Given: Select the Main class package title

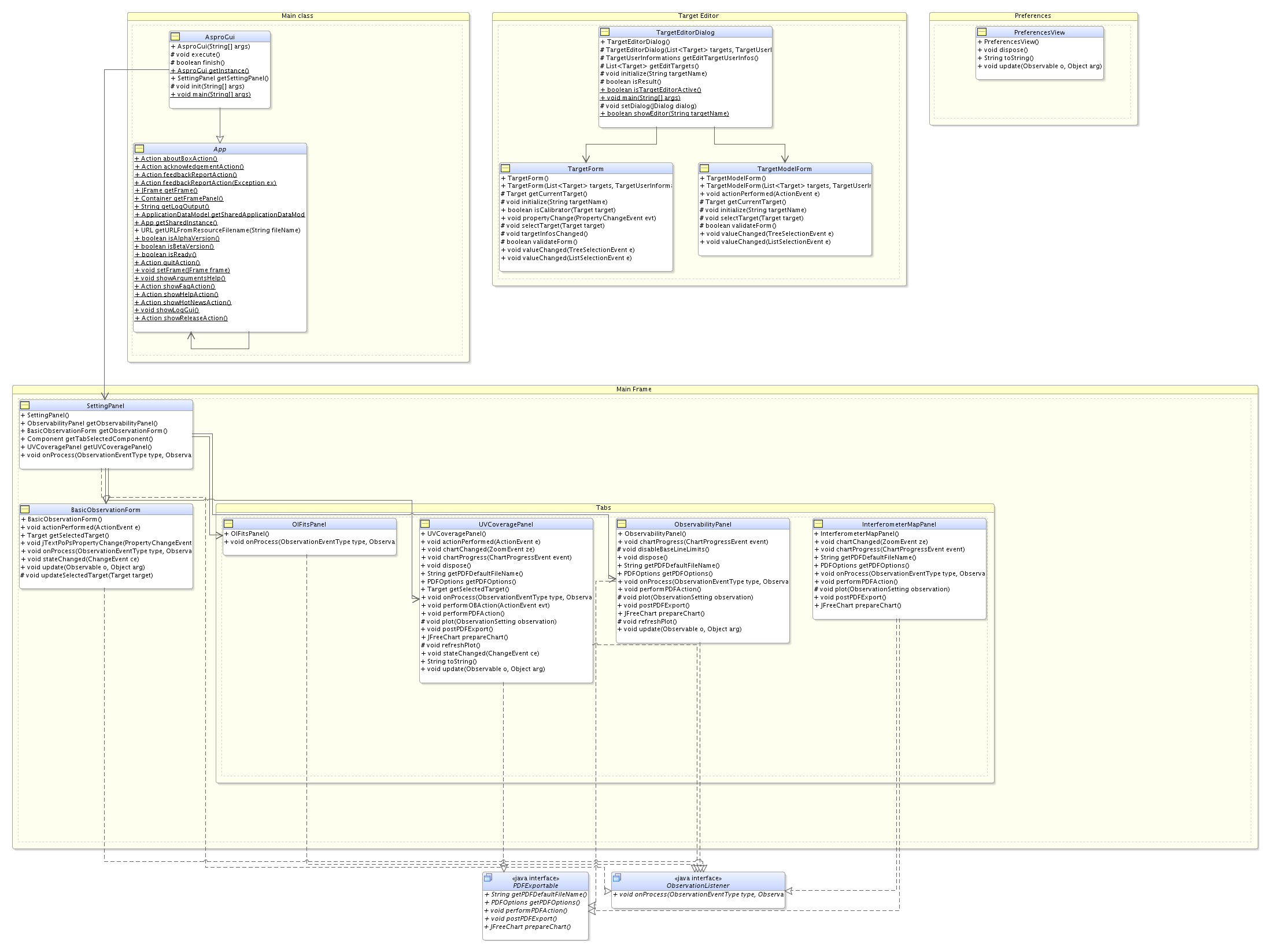Looking at the screenshot, I should pos(297,16).
